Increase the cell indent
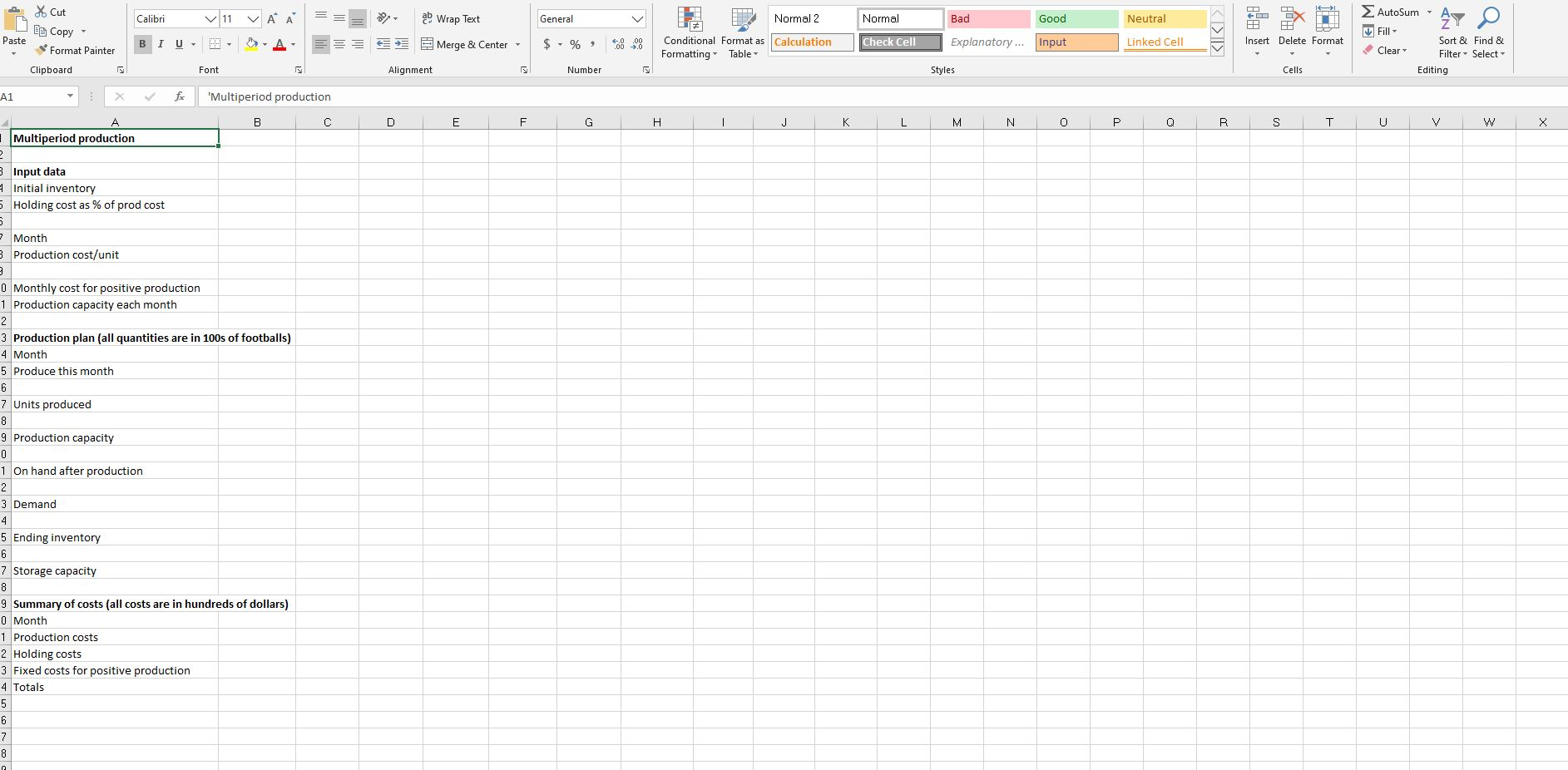The height and width of the screenshot is (770, 1568). click(401, 44)
